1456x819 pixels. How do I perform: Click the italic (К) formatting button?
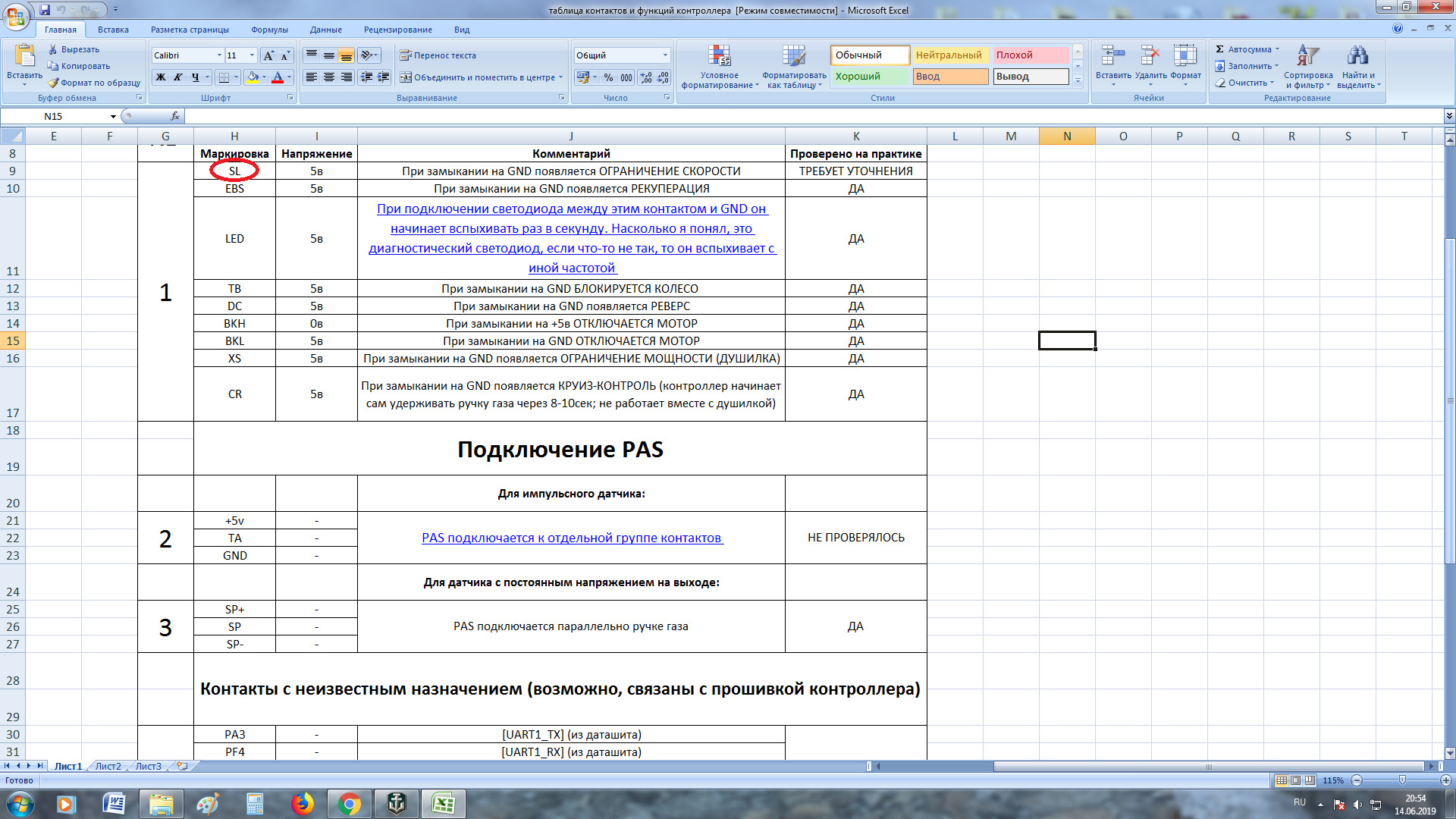pos(178,77)
